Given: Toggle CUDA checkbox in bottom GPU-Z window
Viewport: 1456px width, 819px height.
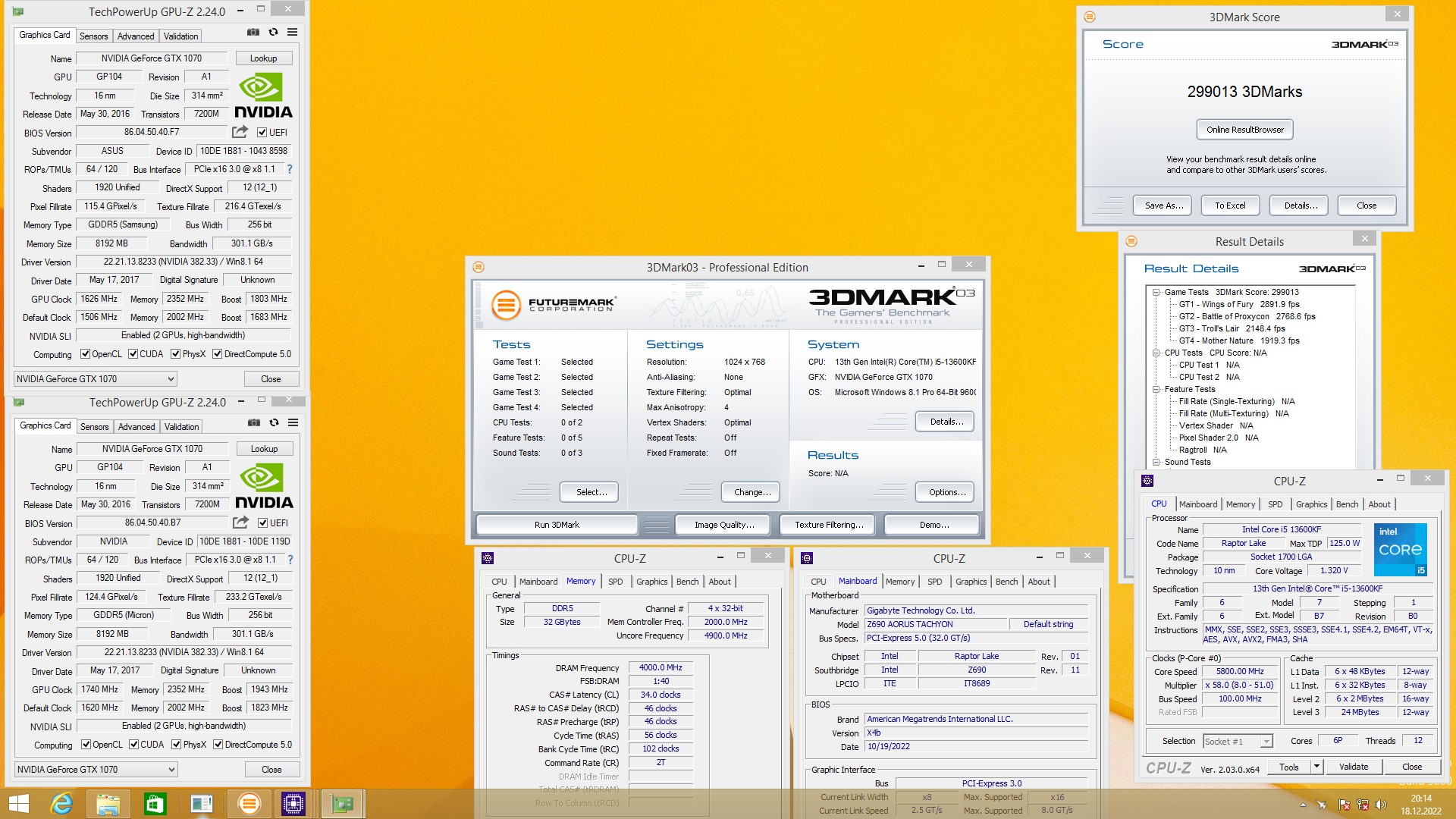Looking at the screenshot, I should (134, 745).
